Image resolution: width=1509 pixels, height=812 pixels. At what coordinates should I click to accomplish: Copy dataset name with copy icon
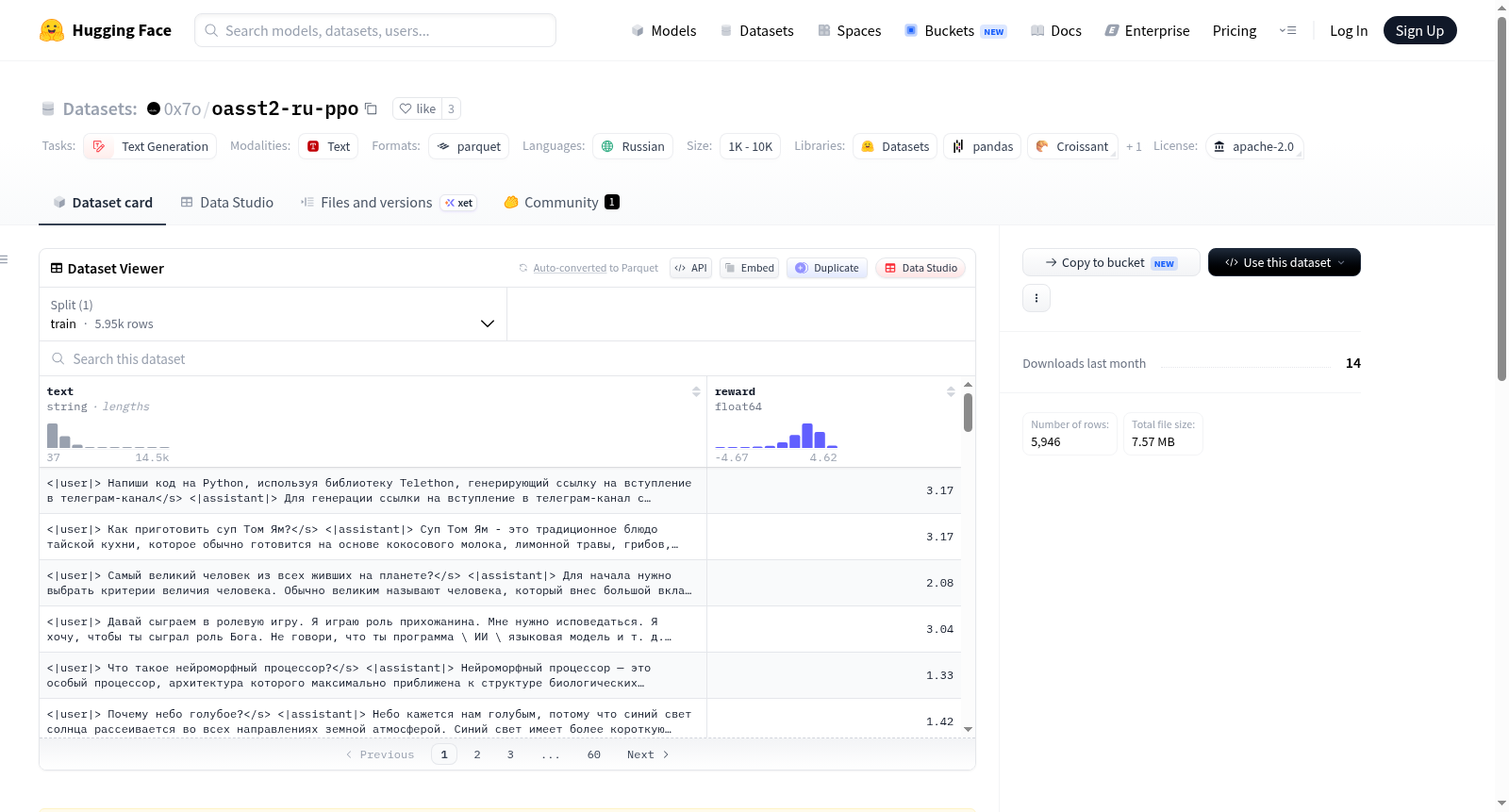(x=371, y=108)
